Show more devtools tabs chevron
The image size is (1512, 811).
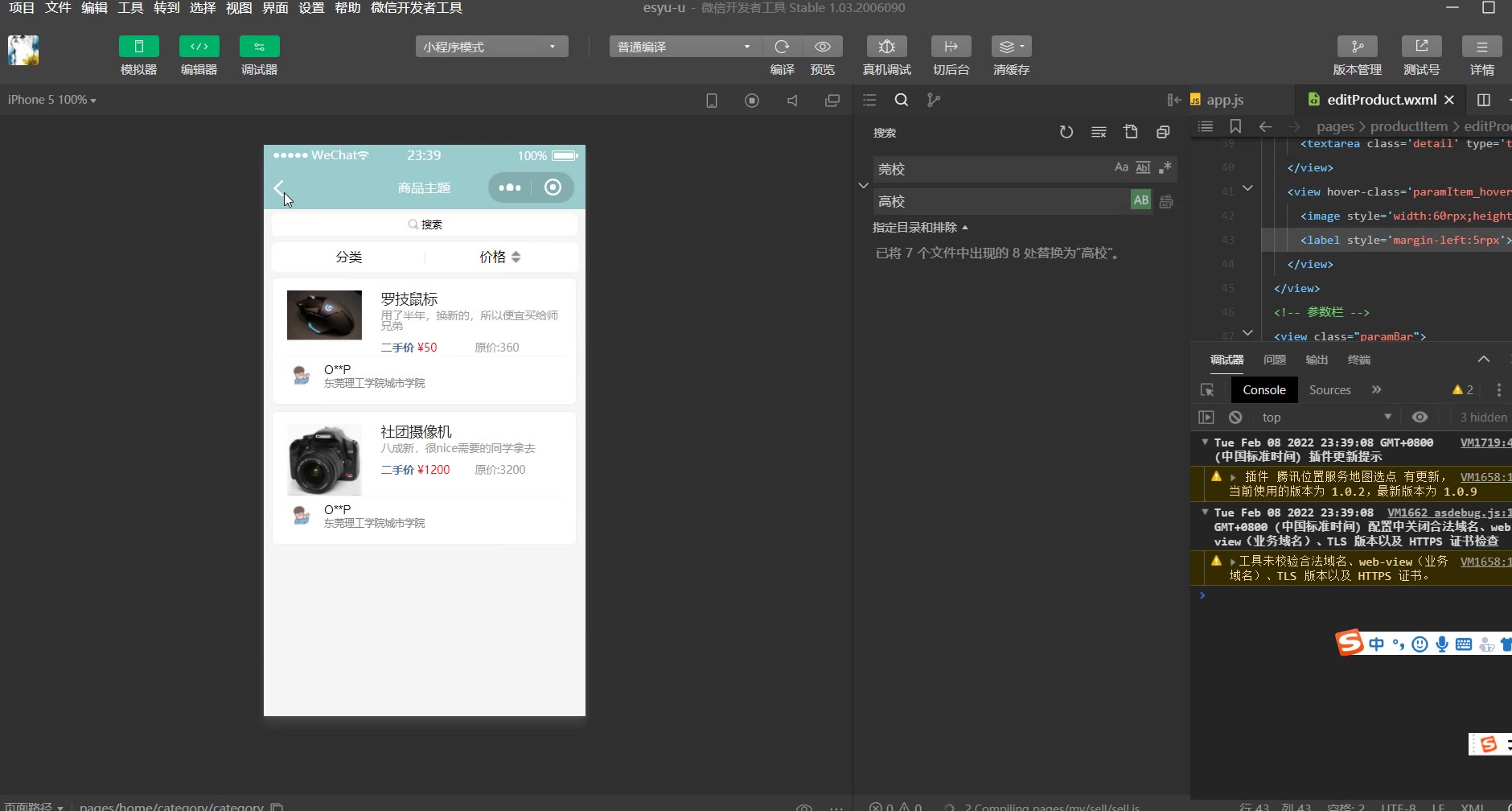tap(1377, 389)
